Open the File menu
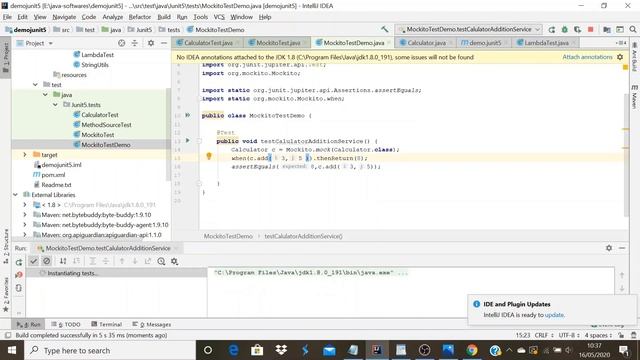 7,17
